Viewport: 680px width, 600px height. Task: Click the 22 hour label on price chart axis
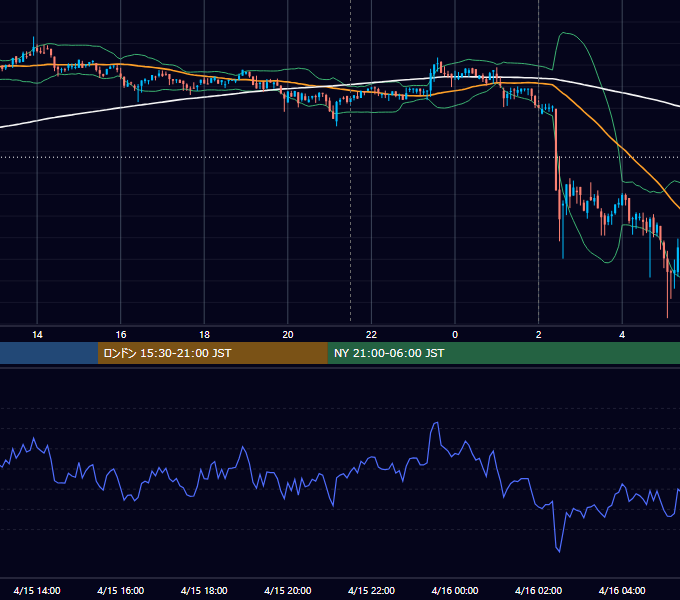pyautogui.click(x=371, y=335)
